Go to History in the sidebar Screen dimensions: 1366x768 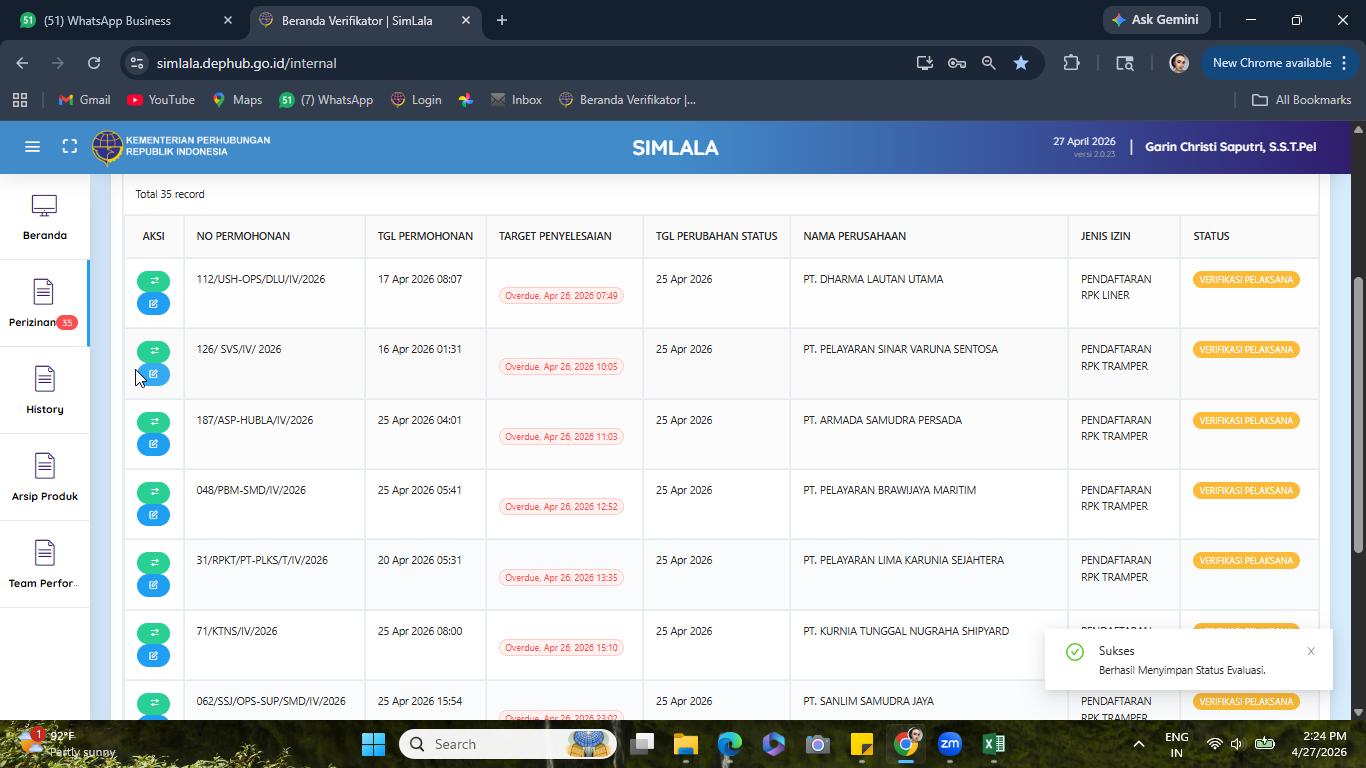45,391
